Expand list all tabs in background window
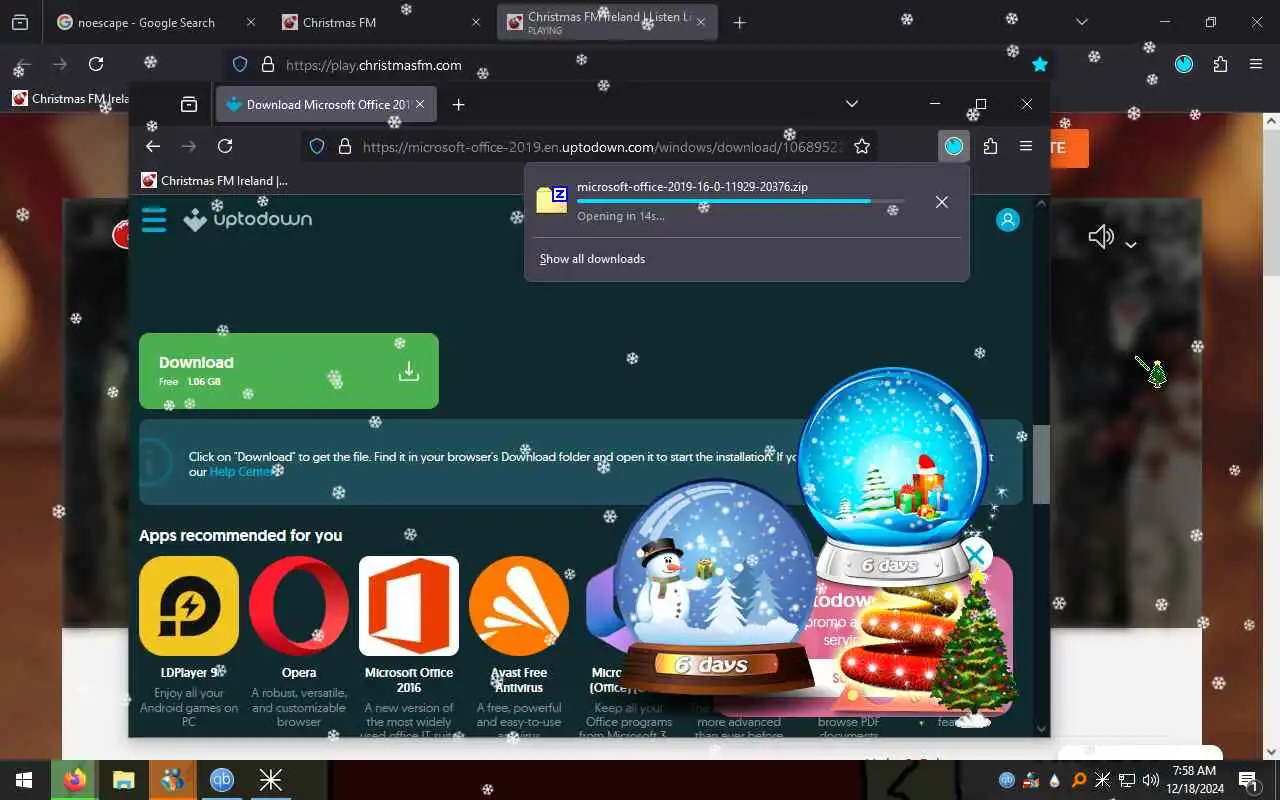The image size is (1280, 800). click(x=1081, y=22)
